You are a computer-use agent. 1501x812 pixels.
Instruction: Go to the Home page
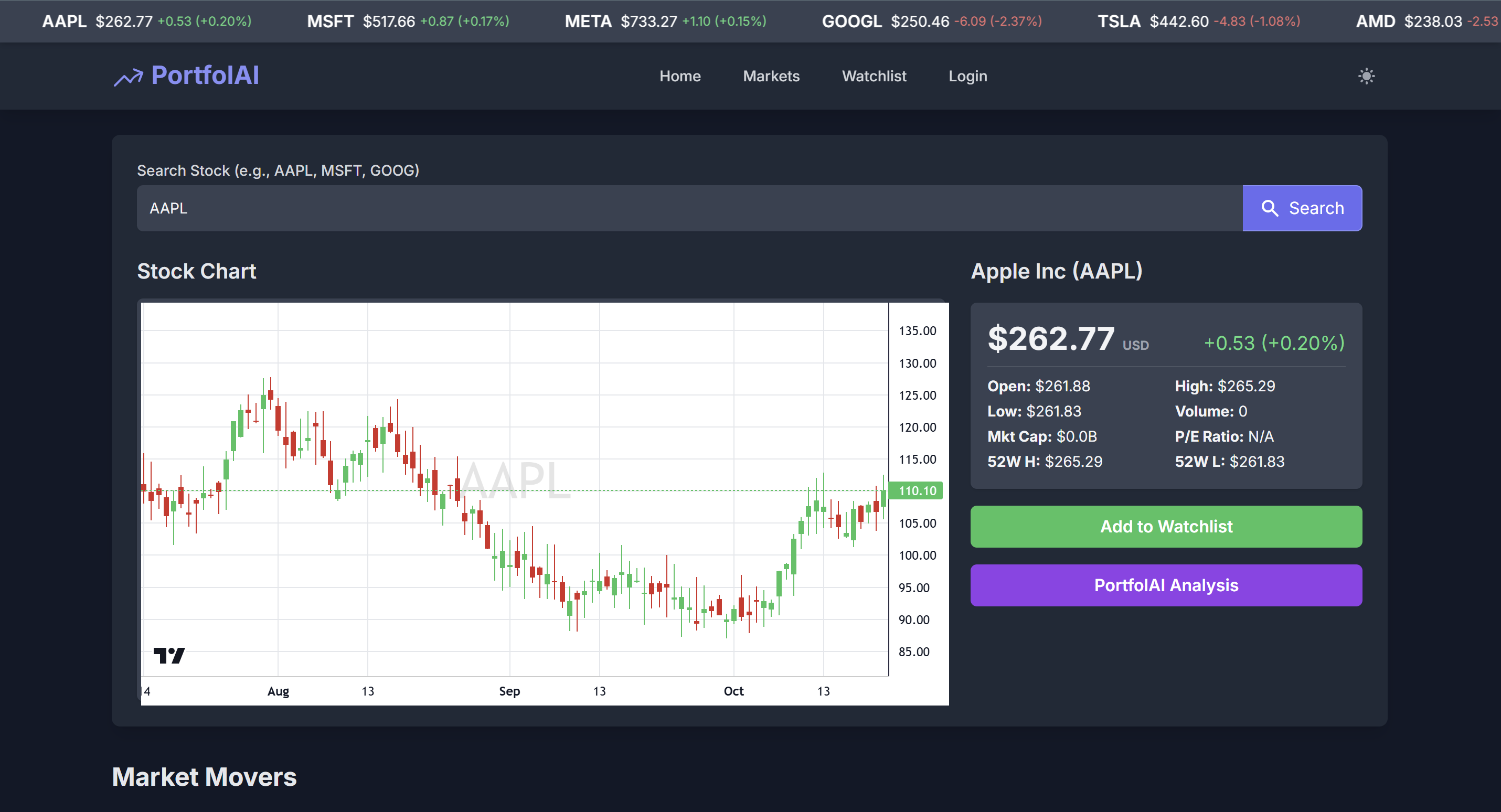680,76
